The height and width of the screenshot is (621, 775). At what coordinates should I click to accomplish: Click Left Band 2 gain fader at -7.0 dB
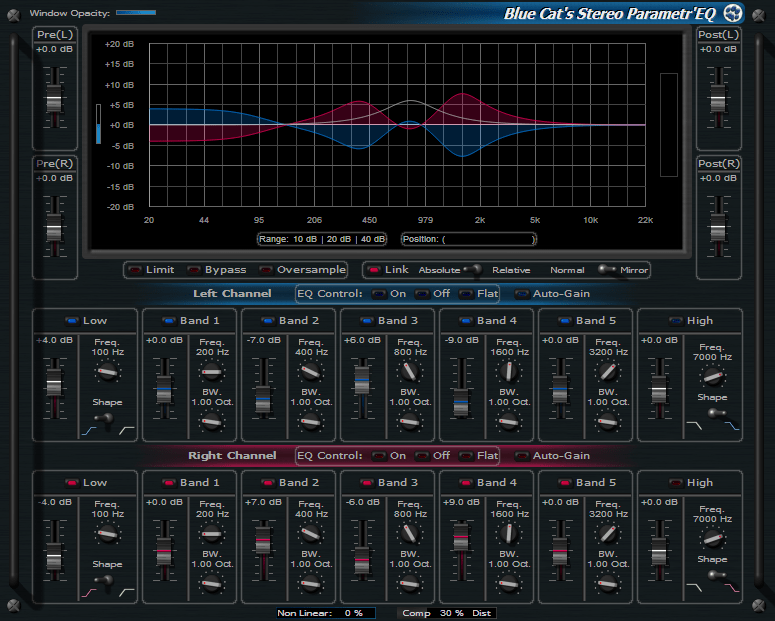click(x=263, y=399)
